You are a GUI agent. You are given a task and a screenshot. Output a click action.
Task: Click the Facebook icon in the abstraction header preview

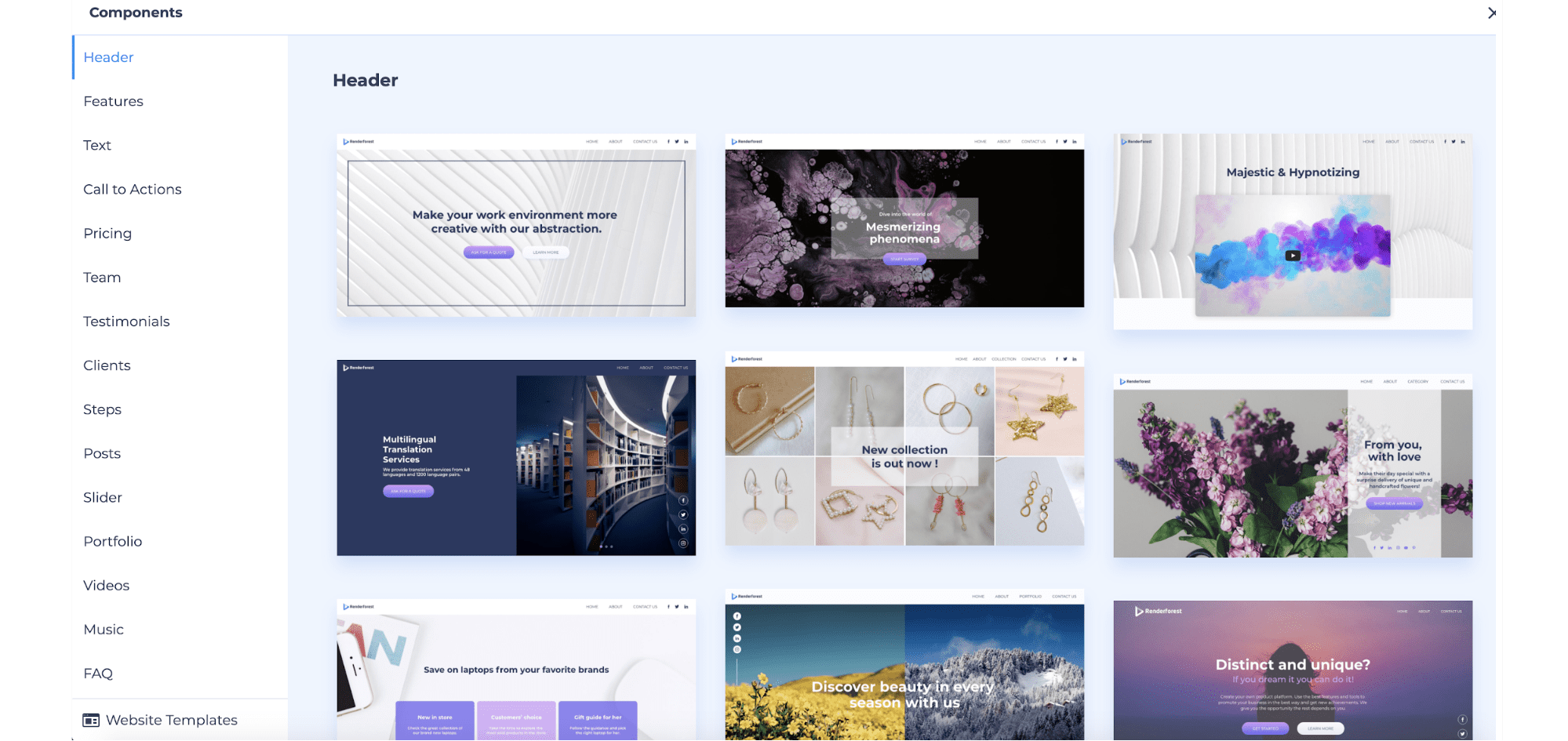[668, 141]
